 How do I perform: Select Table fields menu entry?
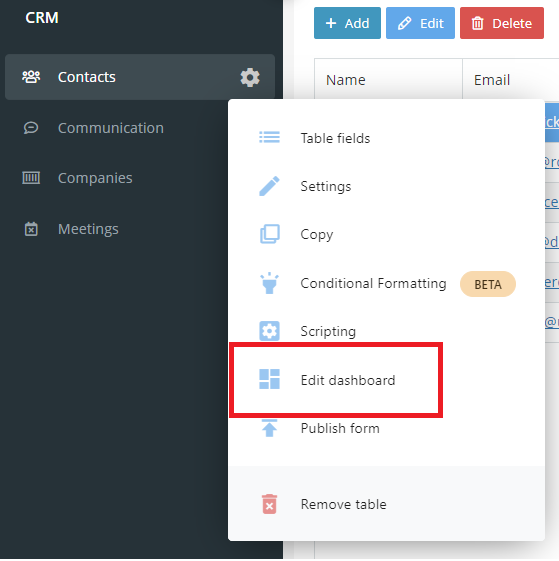(387, 138)
